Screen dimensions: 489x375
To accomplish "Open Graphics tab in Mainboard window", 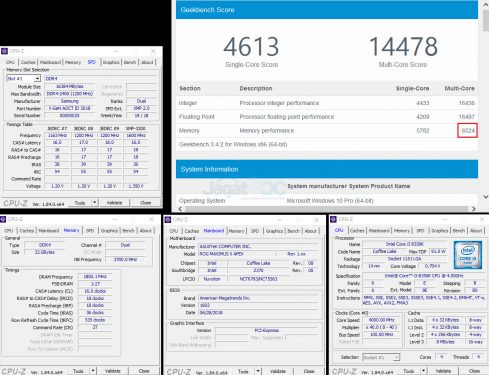I will [x=274, y=231].
